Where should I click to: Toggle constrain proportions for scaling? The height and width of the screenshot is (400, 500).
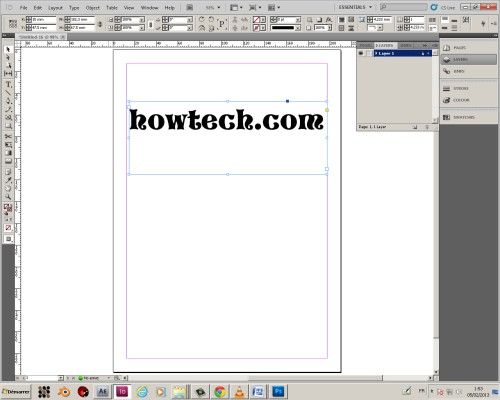(150, 24)
